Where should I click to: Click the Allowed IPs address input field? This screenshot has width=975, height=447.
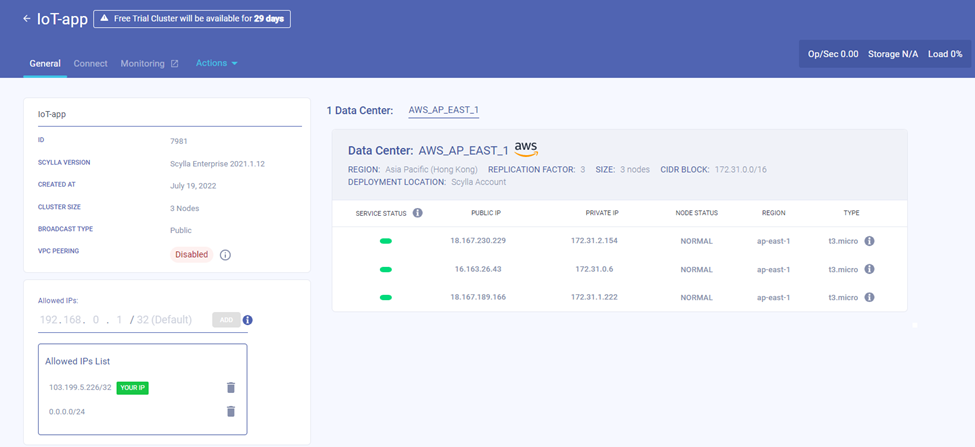[x=82, y=320]
